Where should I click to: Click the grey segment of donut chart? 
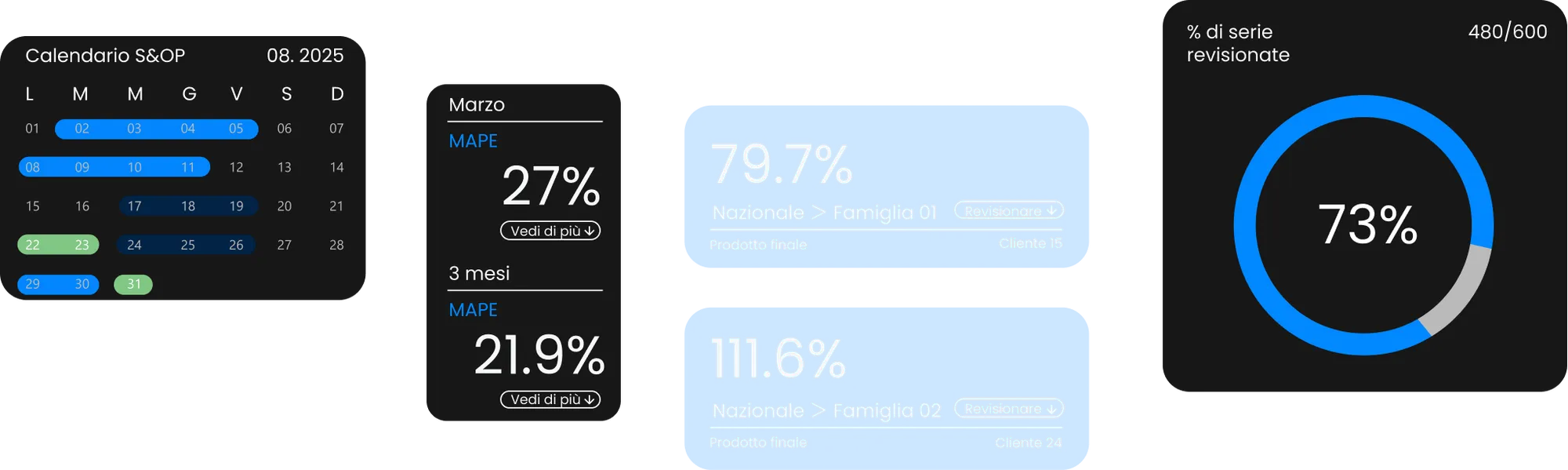[1459, 292]
